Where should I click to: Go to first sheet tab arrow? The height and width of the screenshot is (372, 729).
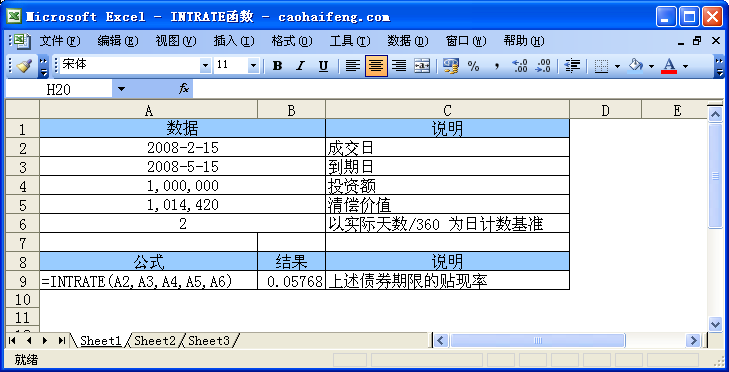13,341
